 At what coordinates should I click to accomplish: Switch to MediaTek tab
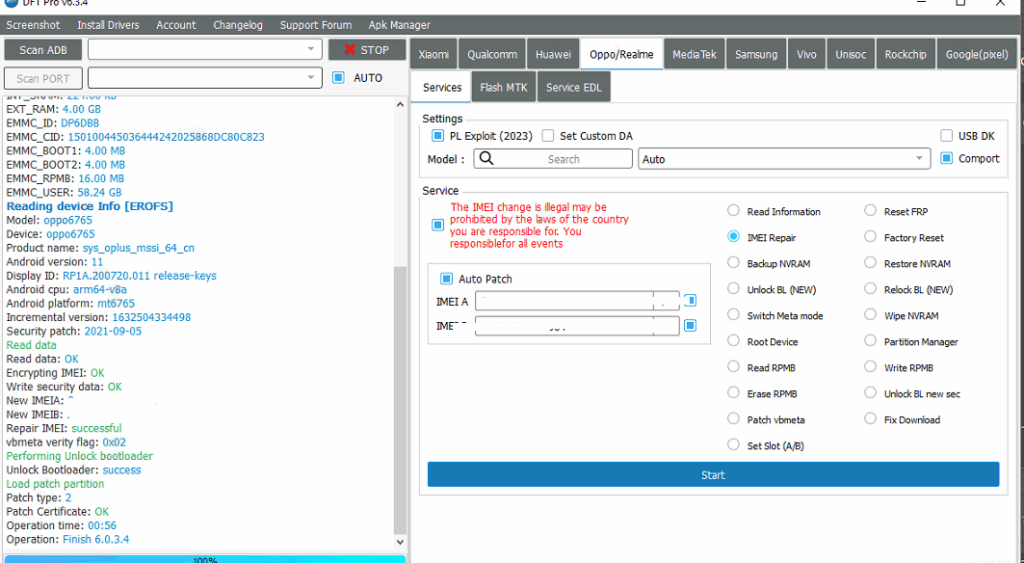(x=694, y=54)
